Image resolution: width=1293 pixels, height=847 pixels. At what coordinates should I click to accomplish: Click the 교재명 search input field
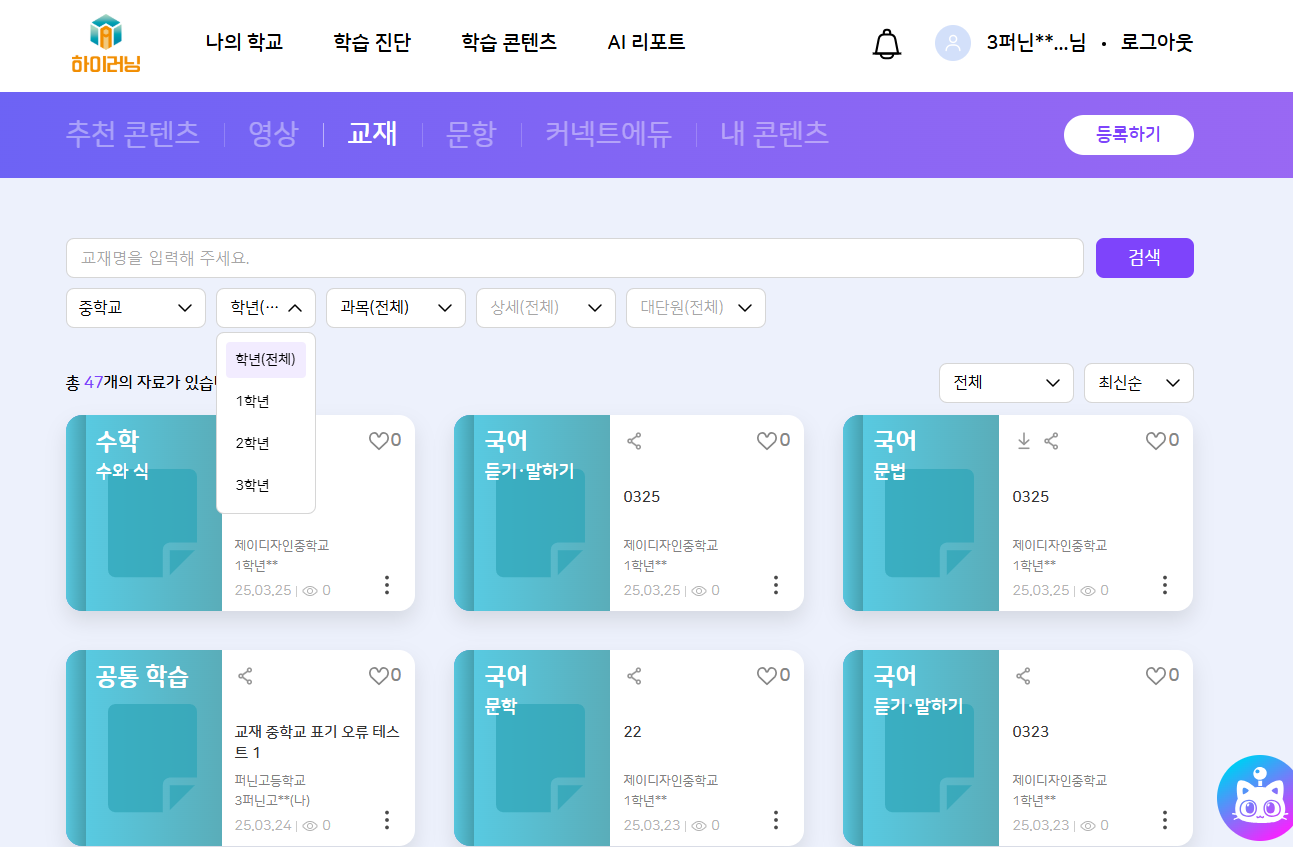coord(574,258)
